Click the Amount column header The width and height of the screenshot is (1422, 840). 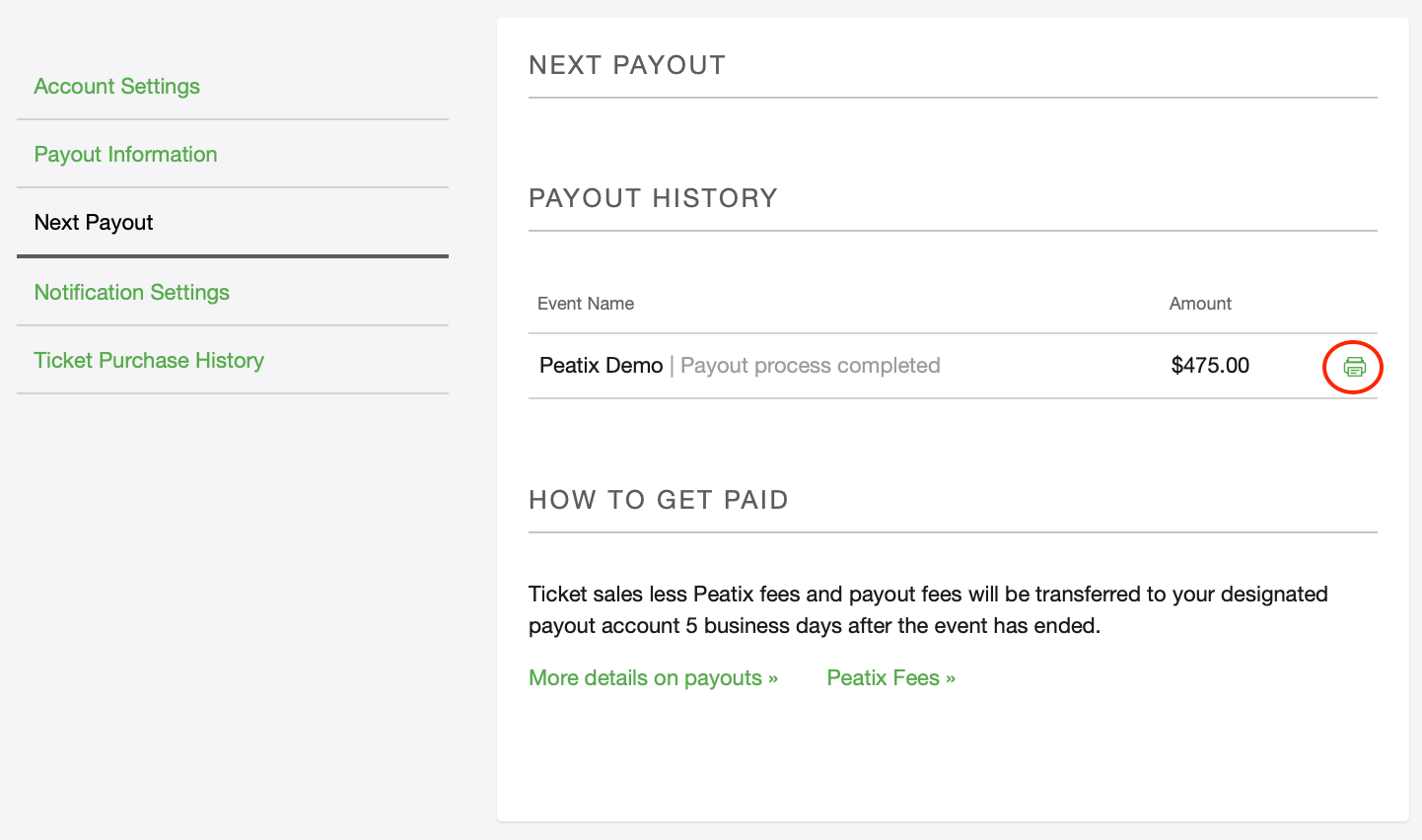click(1200, 304)
